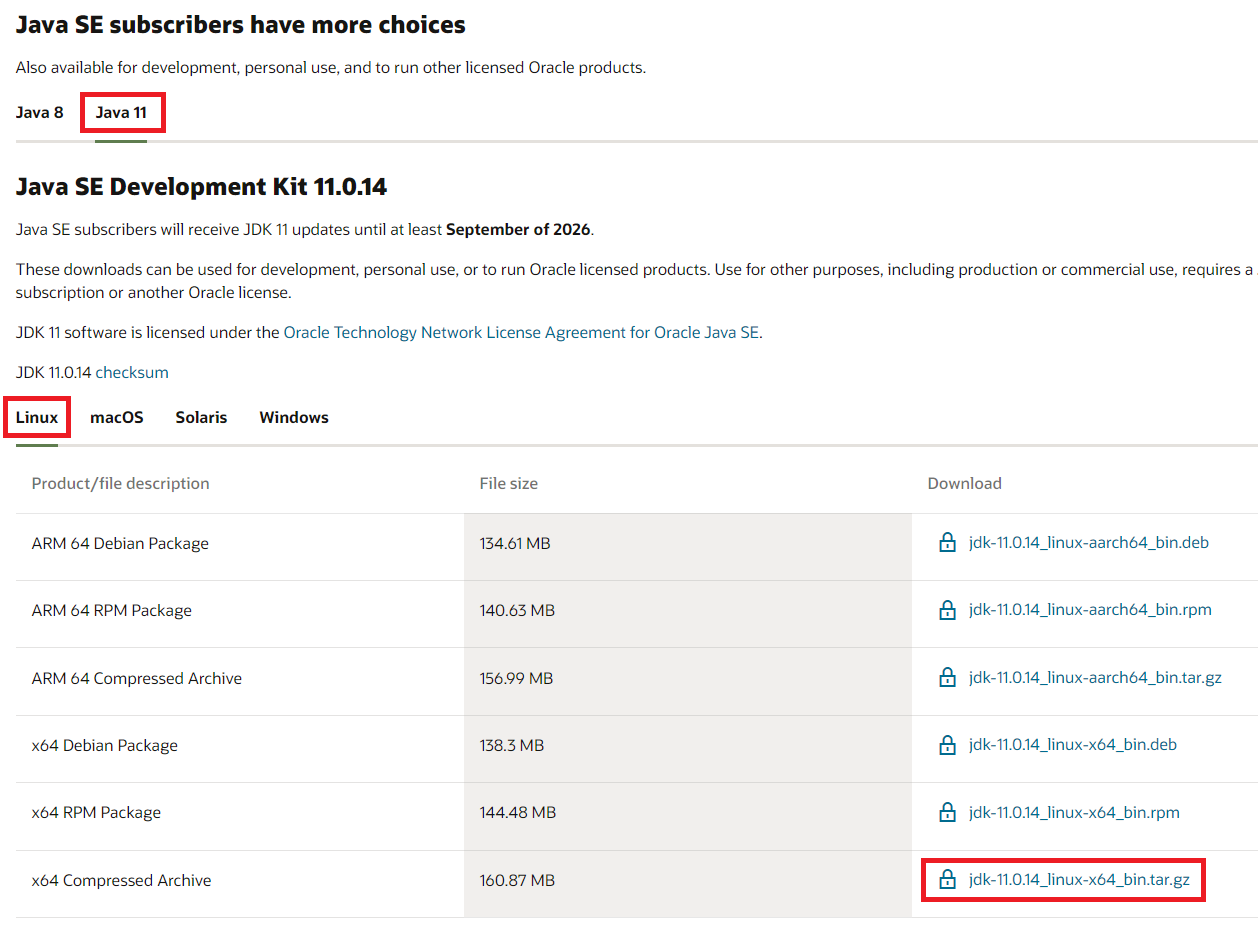Download jdk-11.0.14_linux-x64_bin.deb package

[1072, 745]
